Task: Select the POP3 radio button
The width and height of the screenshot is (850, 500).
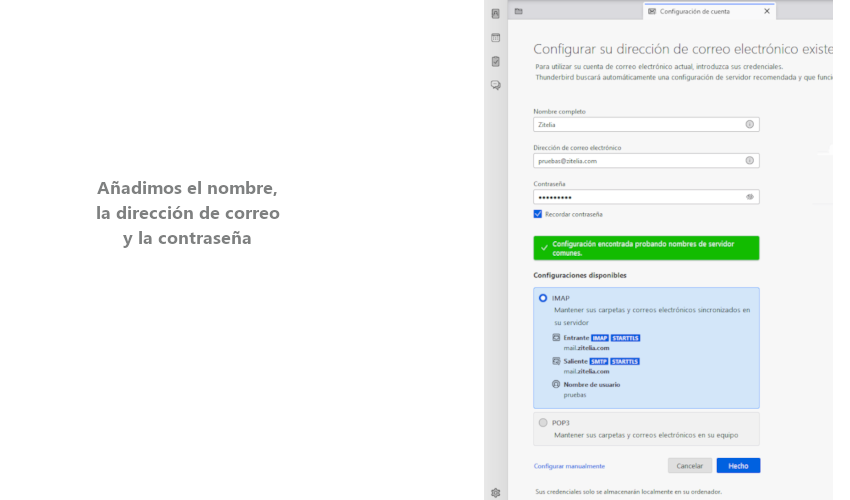Action: [x=543, y=422]
